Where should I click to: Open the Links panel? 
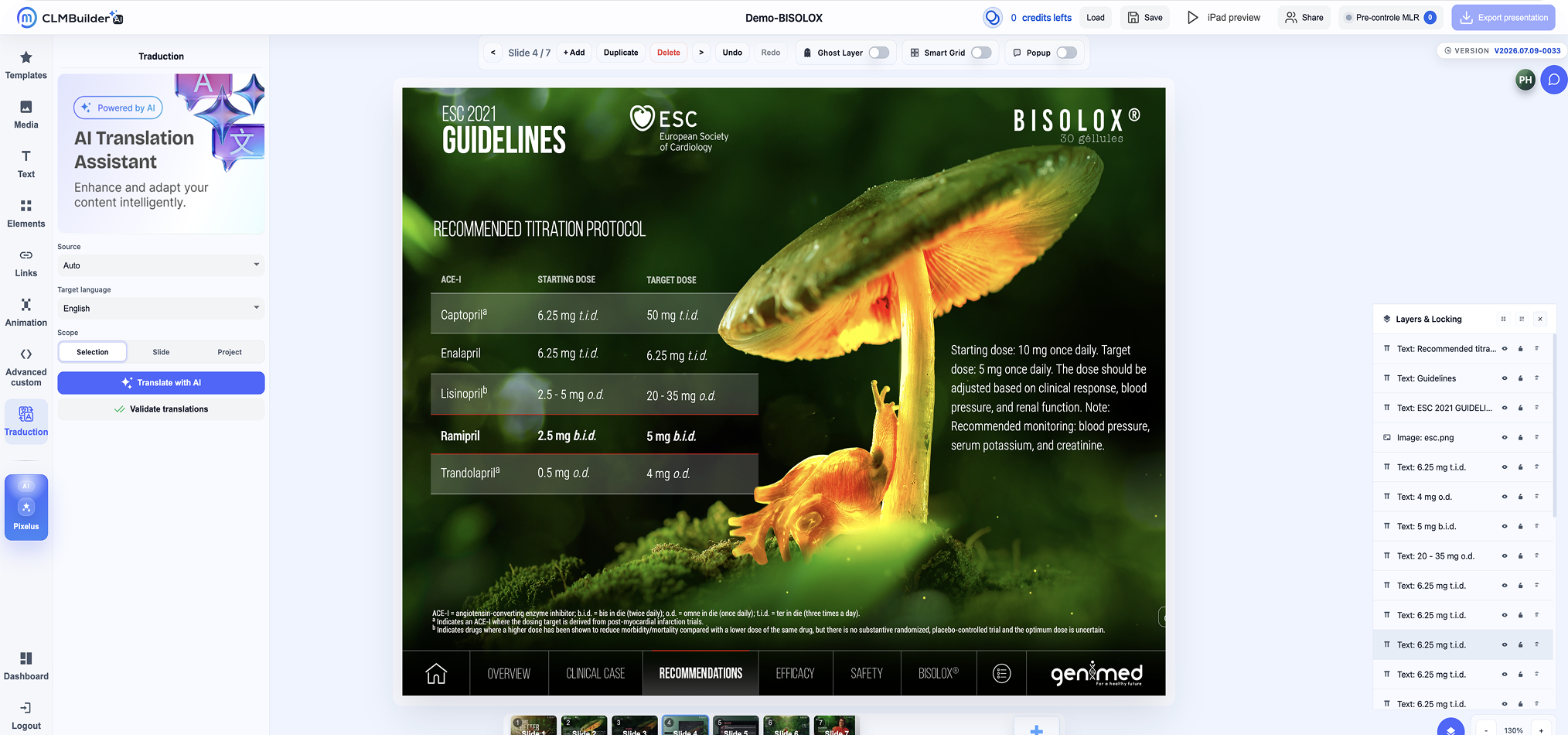point(26,263)
